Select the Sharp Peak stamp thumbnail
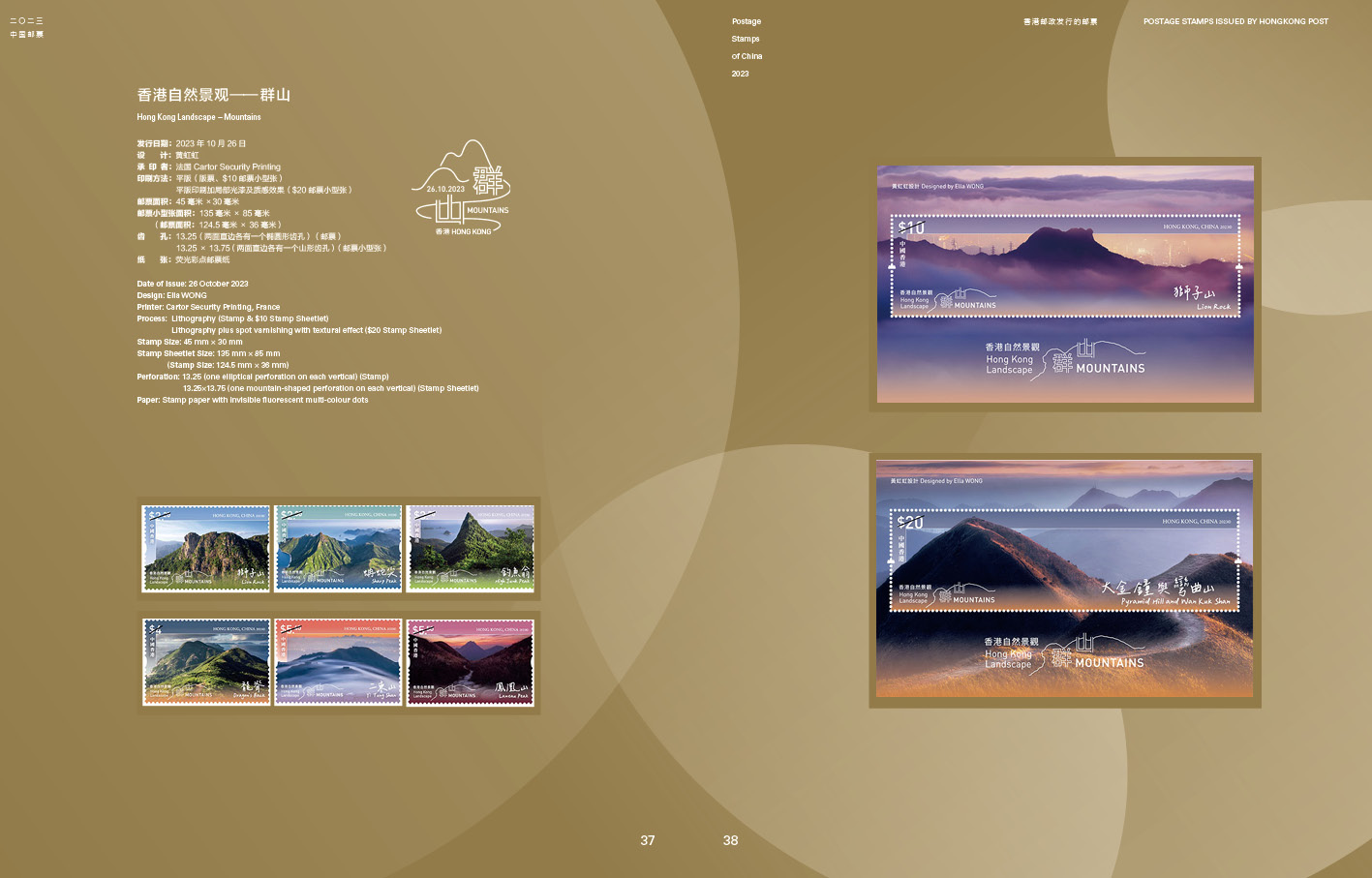Screen dimensions: 1372x878 coord(338,548)
